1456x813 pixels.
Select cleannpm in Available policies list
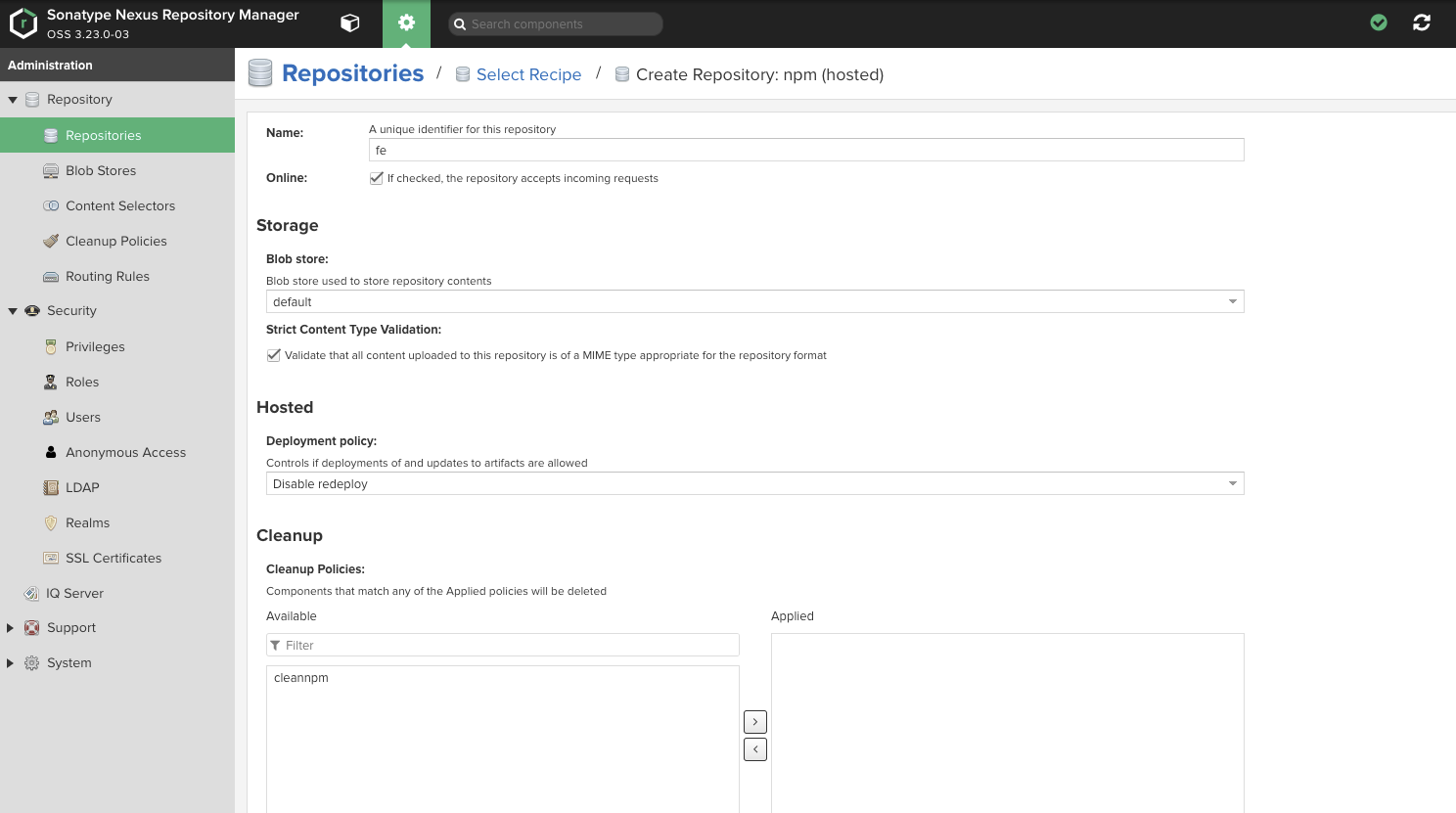point(301,678)
